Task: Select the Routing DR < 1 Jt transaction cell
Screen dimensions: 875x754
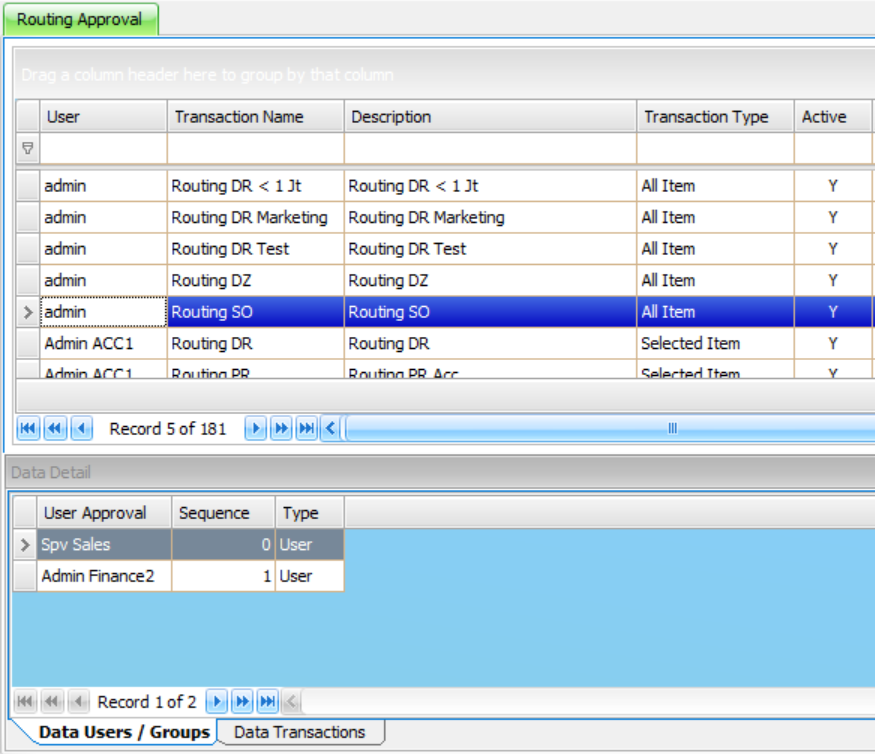Action: coord(256,186)
